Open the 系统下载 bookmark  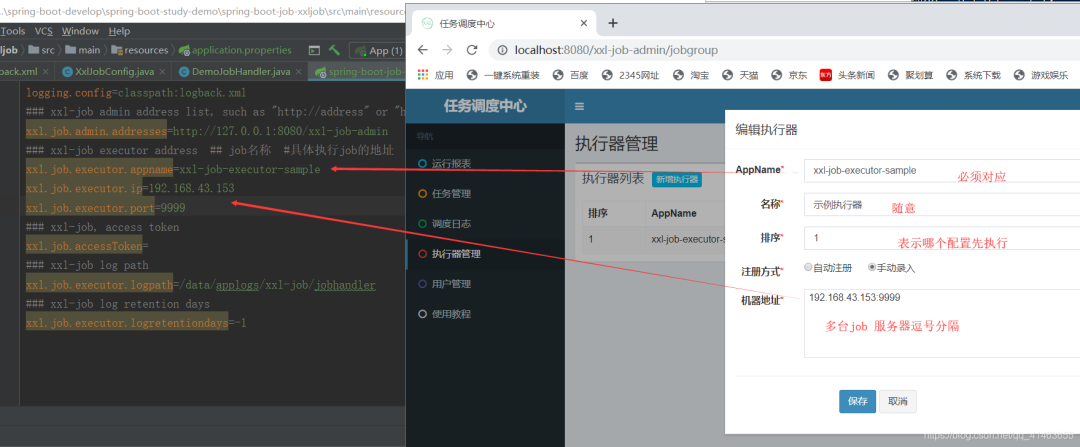point(974,75)
